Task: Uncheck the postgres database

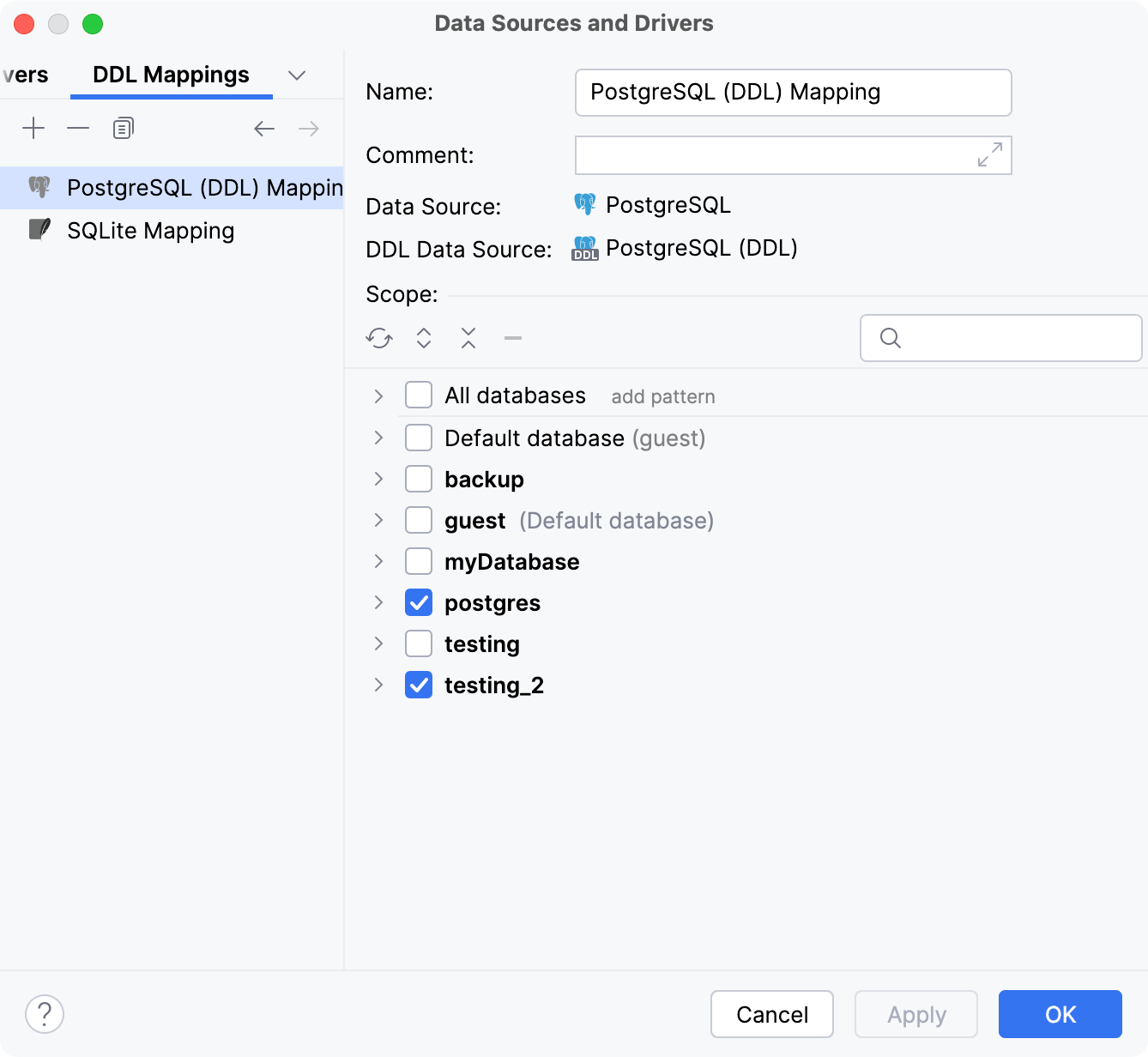Action: click(x=418, y=602)
